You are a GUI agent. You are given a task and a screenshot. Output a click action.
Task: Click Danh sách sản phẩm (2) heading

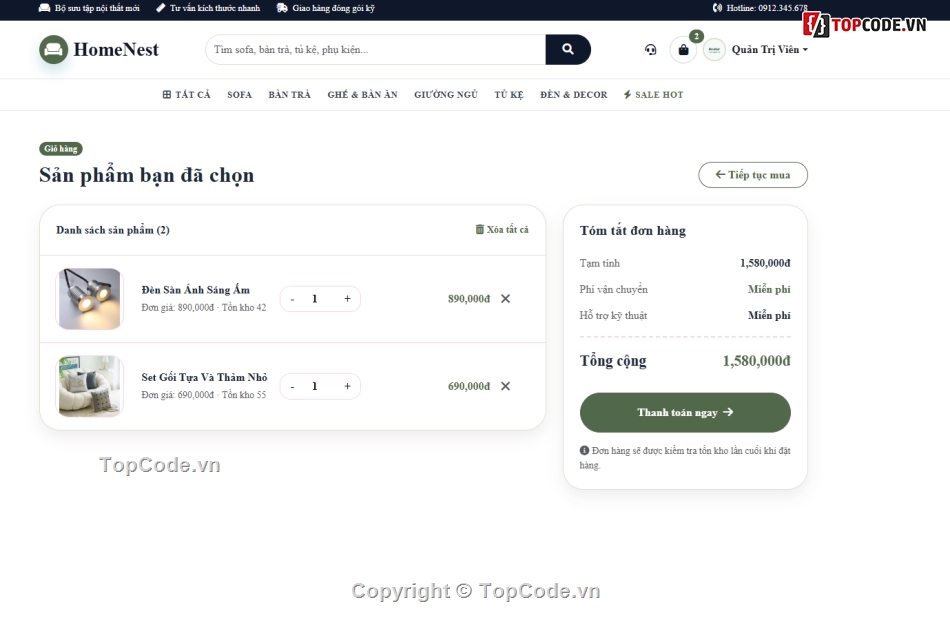113,230
